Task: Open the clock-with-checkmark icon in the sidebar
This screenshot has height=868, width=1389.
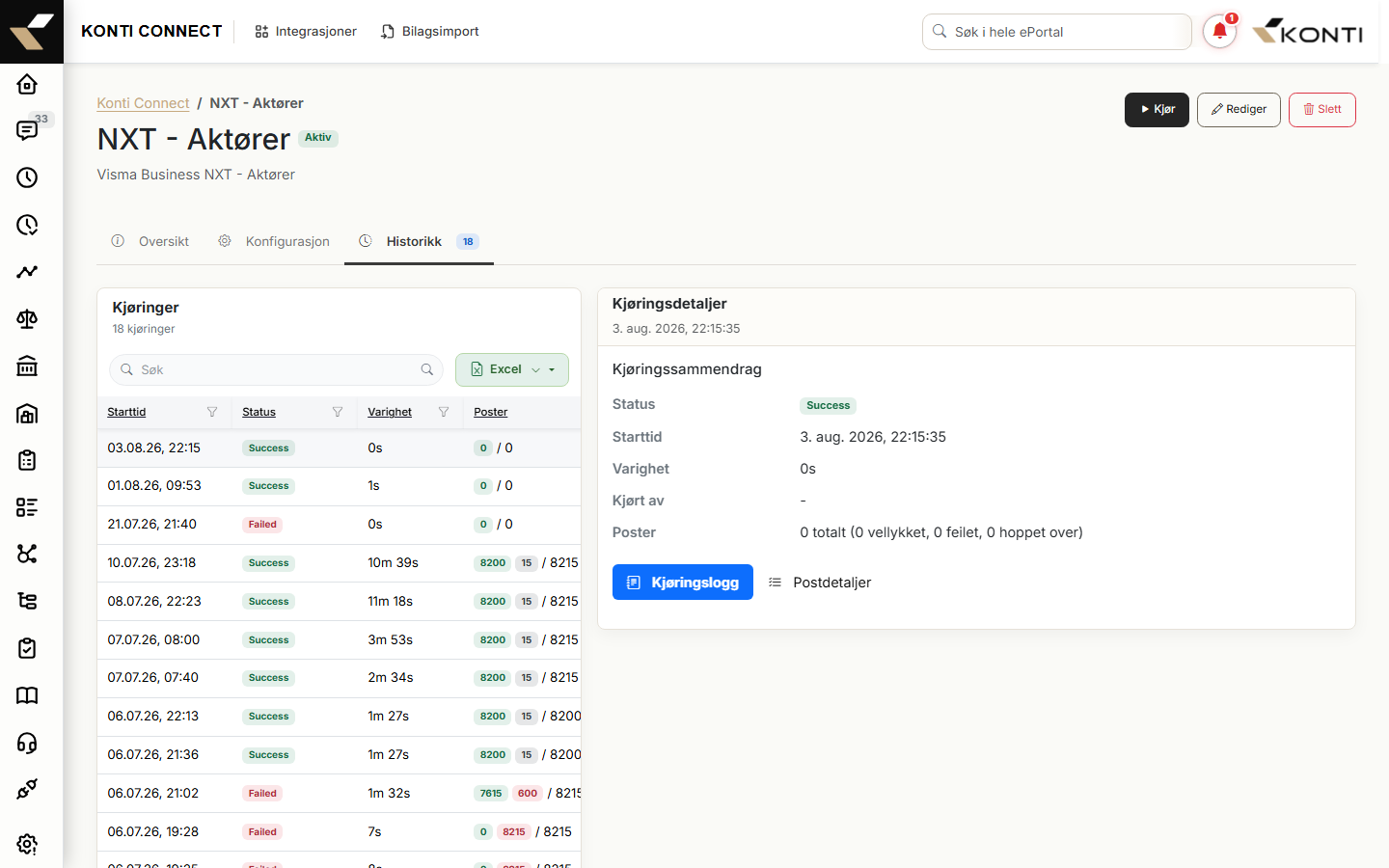Action: point(27,225)
